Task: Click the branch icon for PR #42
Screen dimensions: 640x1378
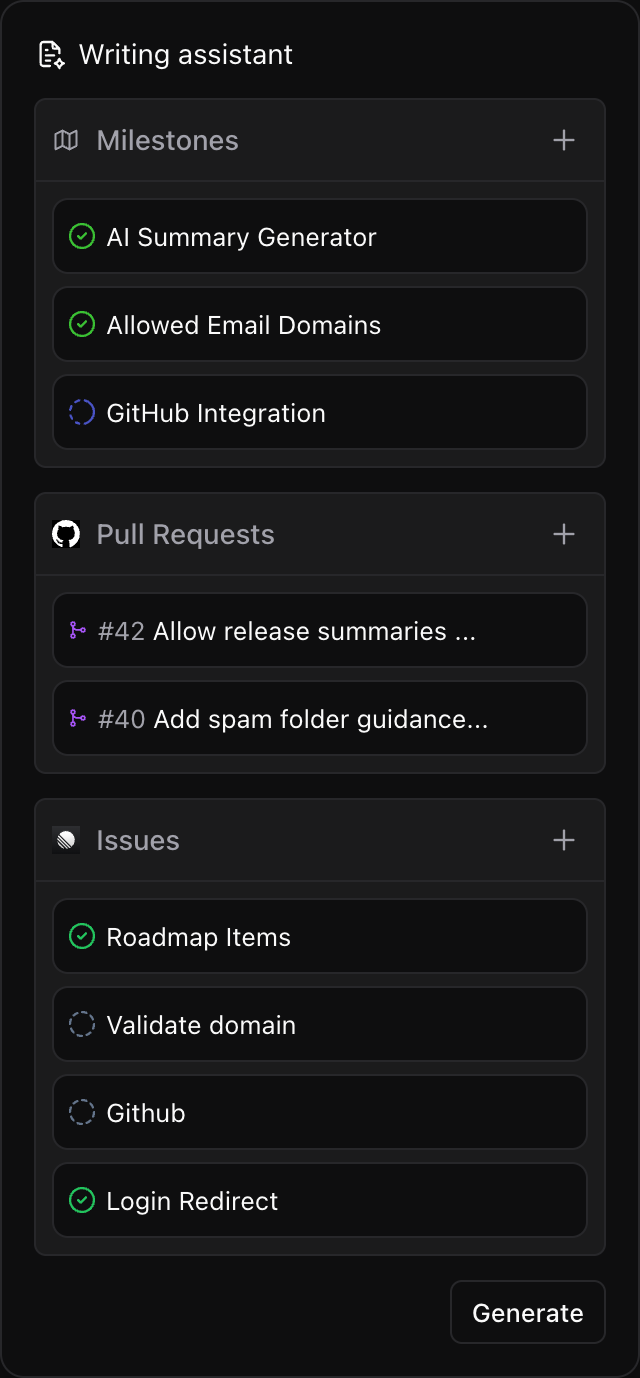Action: click(77, 631)
